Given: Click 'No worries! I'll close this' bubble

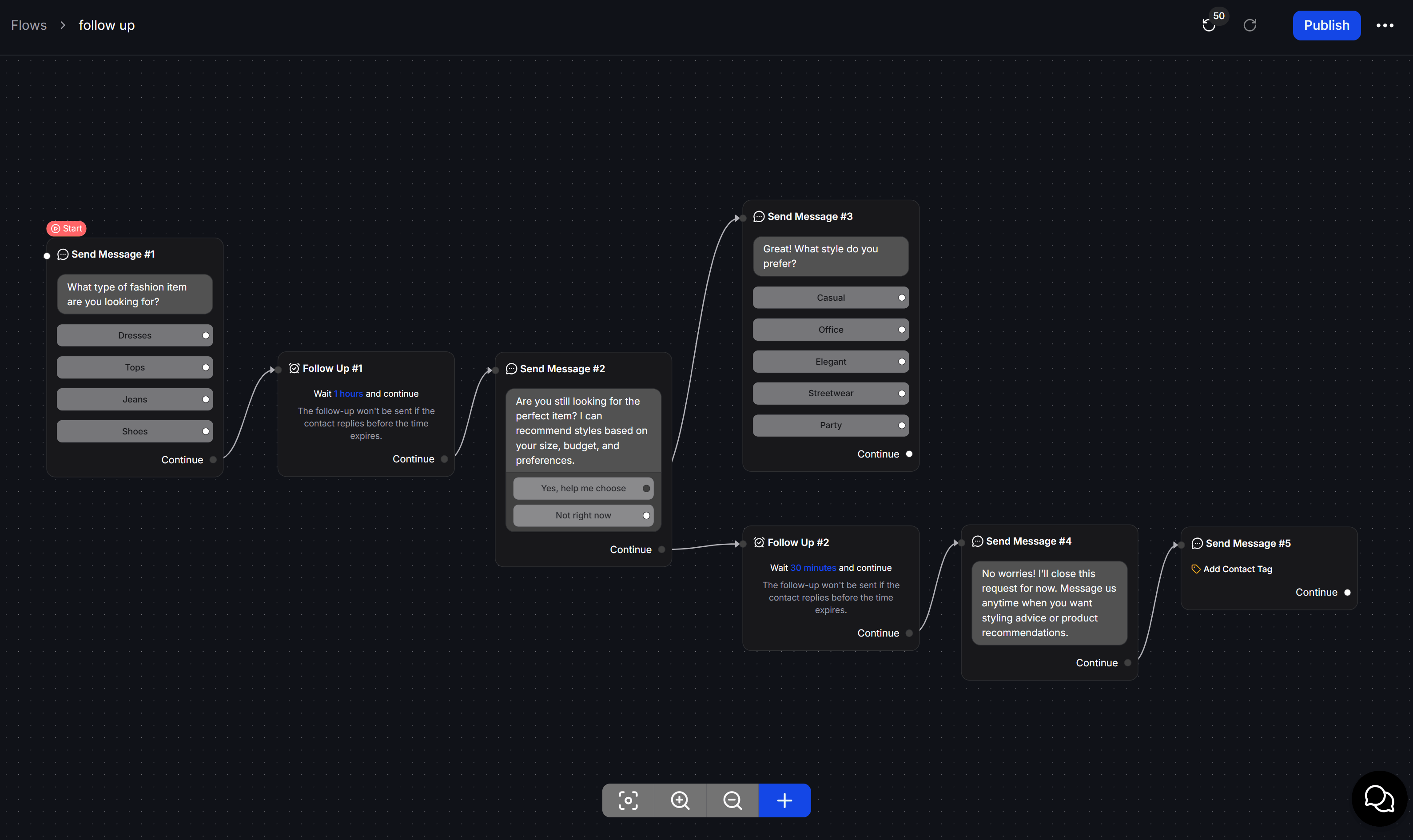Looking at the screenshot, I should pos(1049,603).
